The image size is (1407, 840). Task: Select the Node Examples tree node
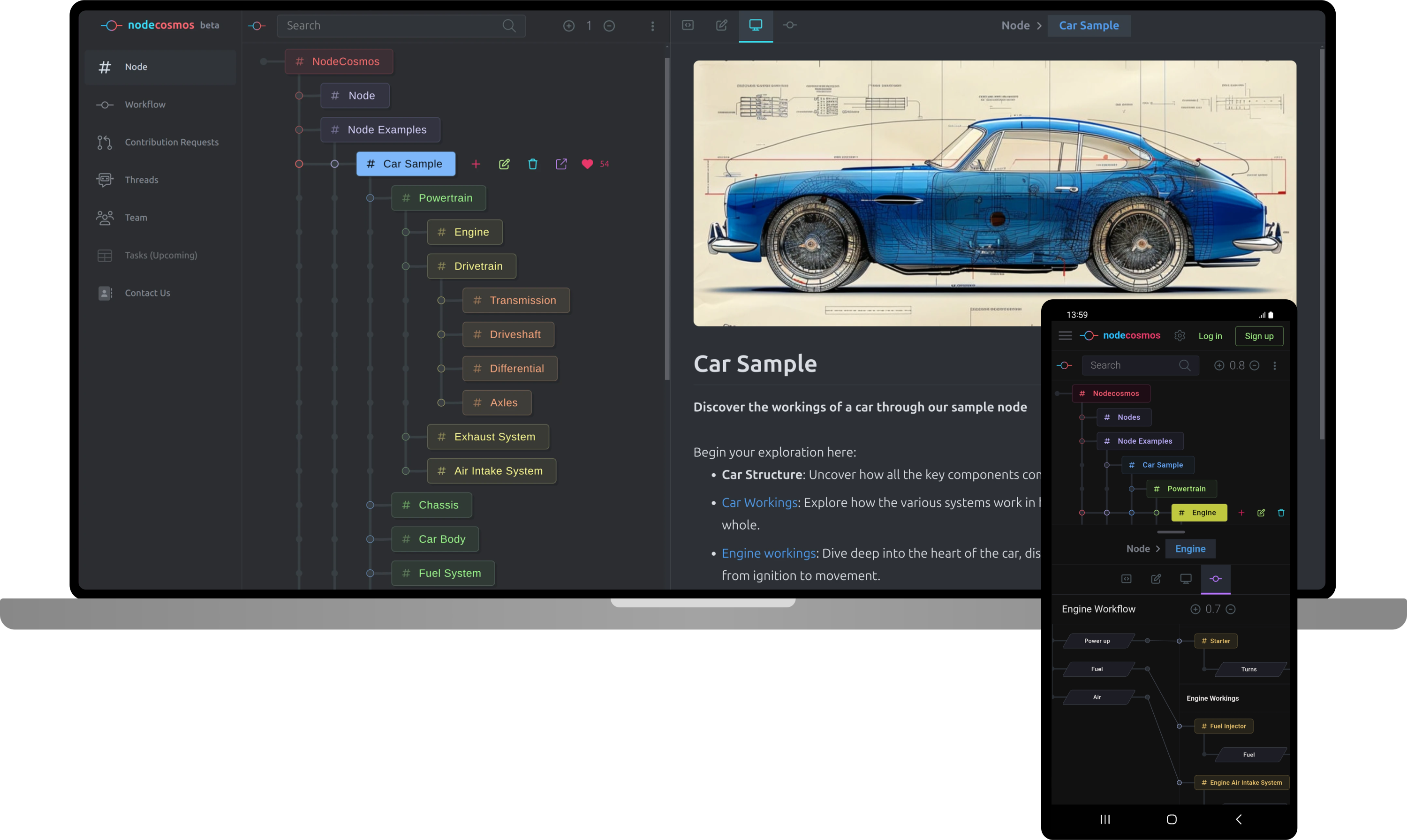coord(380,129)
